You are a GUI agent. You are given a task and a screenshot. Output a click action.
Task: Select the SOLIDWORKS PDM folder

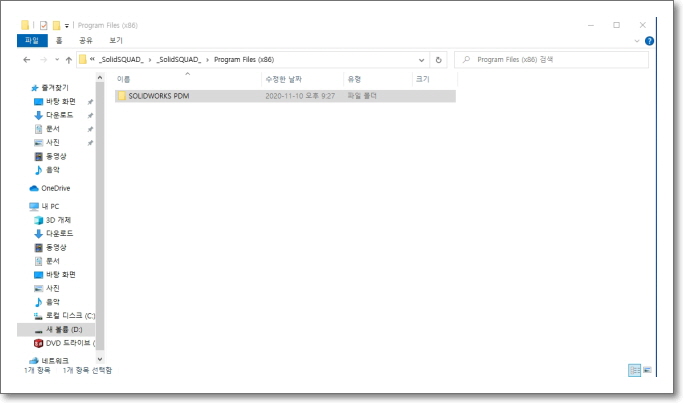pyautogui.click(x=285, y=96)
